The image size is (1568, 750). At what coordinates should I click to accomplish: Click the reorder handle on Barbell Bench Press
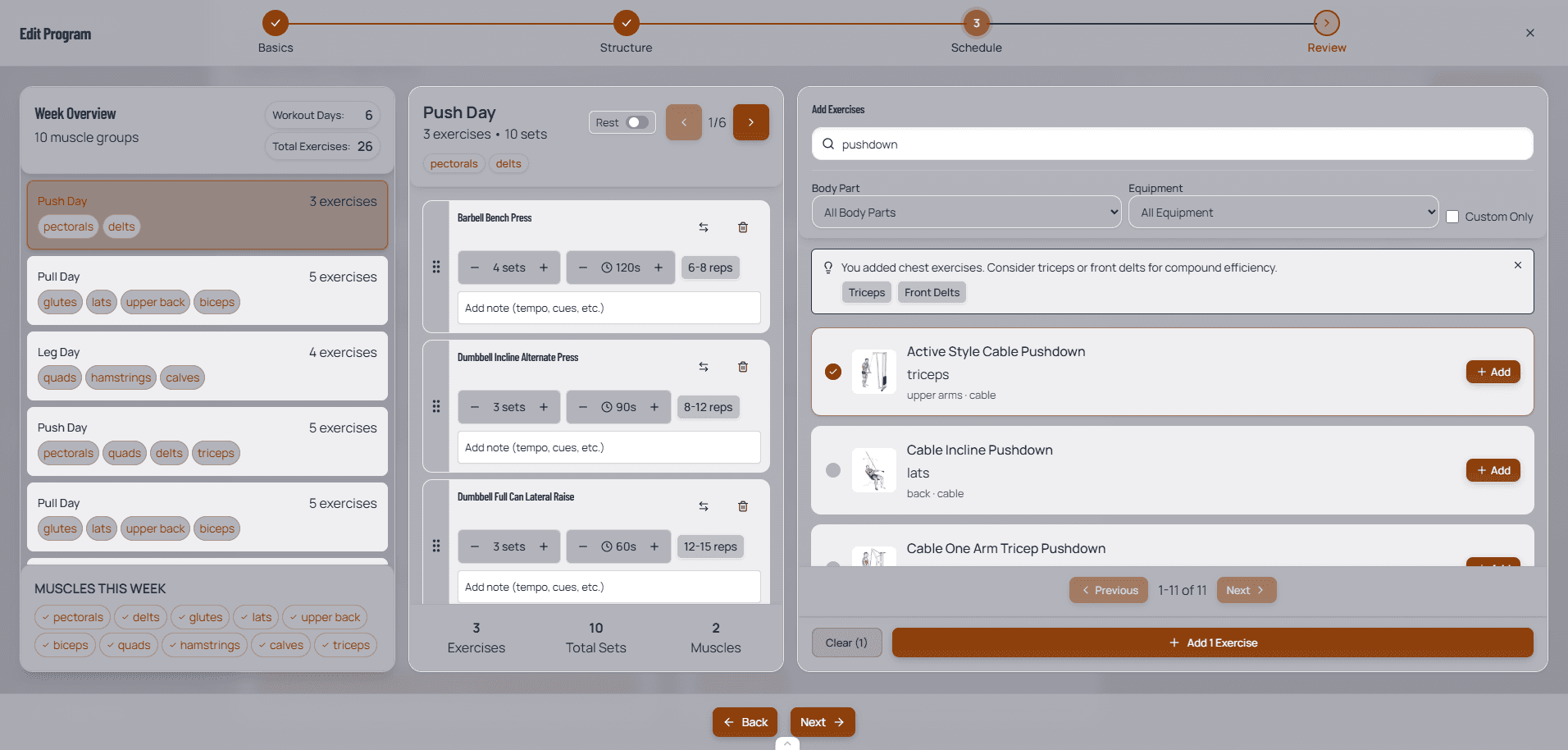click(435, 267)
